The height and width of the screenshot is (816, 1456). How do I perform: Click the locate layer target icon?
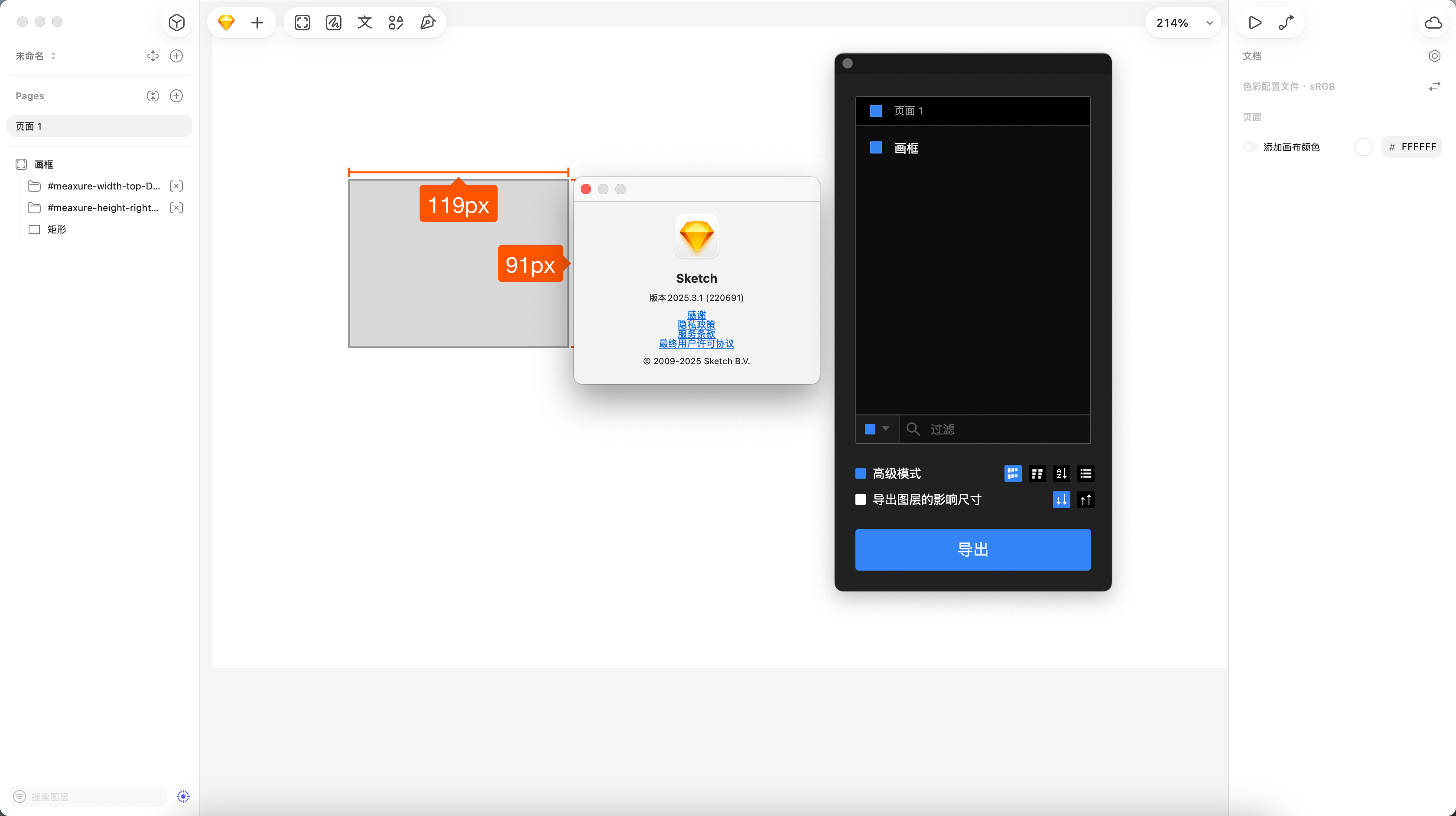[x=183, y=796]
